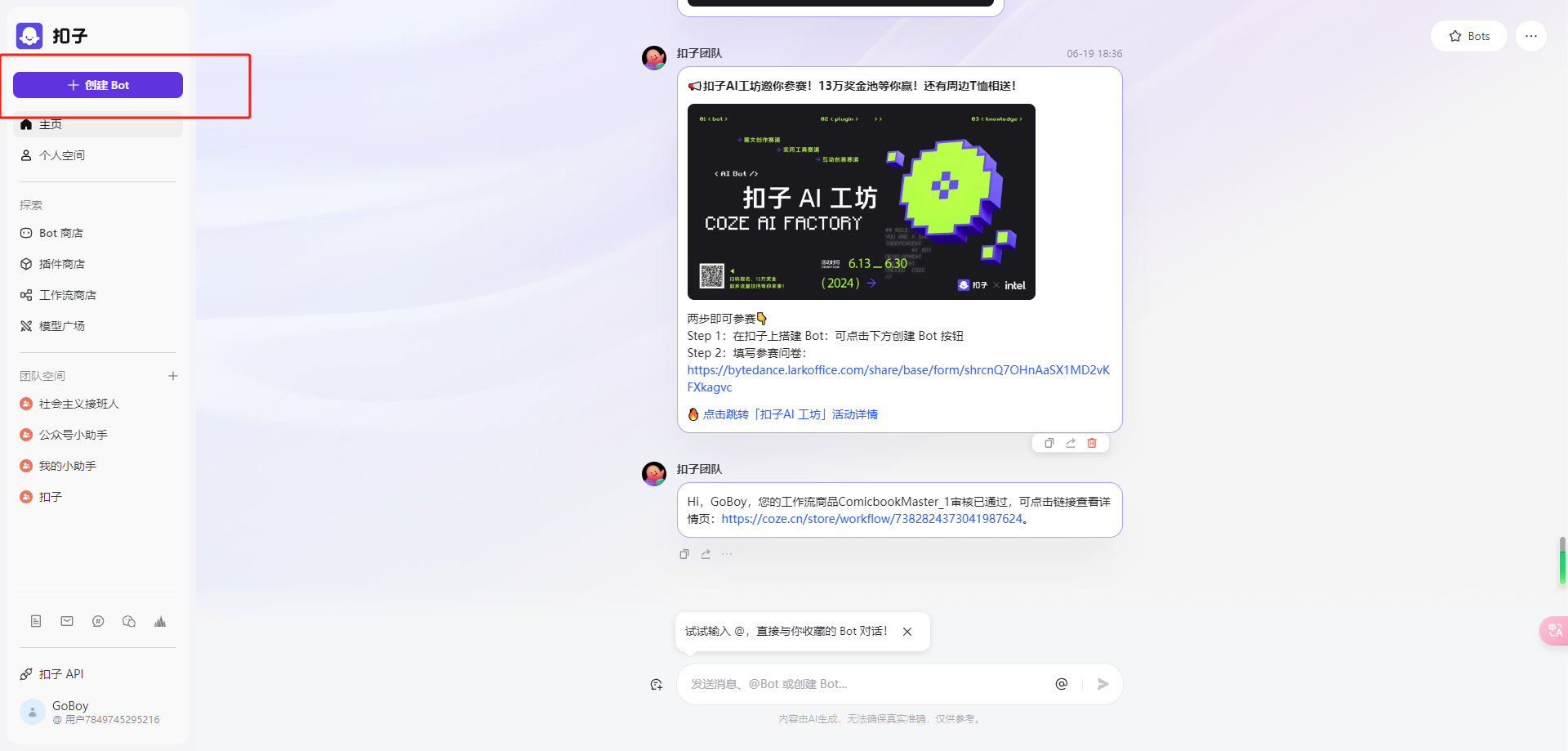Select the 扣子 team space entry
Screen dimensions: 1568x751
click(98, 497)
